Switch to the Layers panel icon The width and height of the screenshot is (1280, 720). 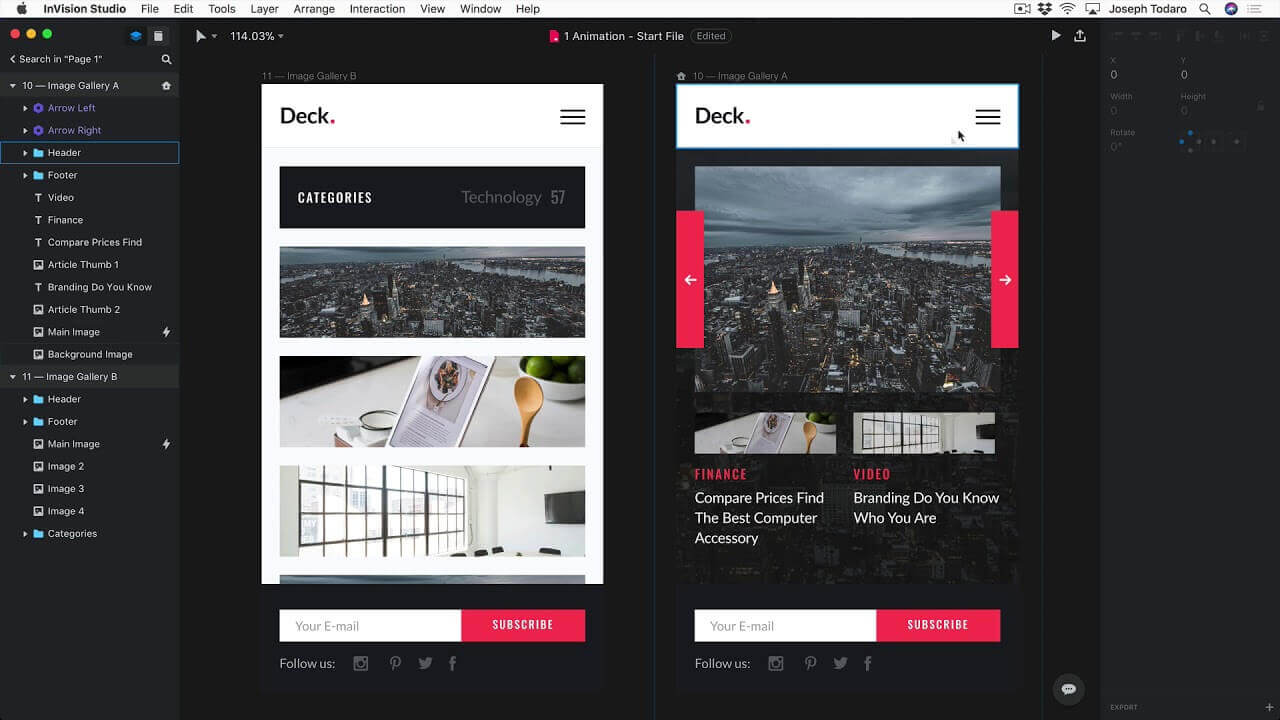point(136,36)
